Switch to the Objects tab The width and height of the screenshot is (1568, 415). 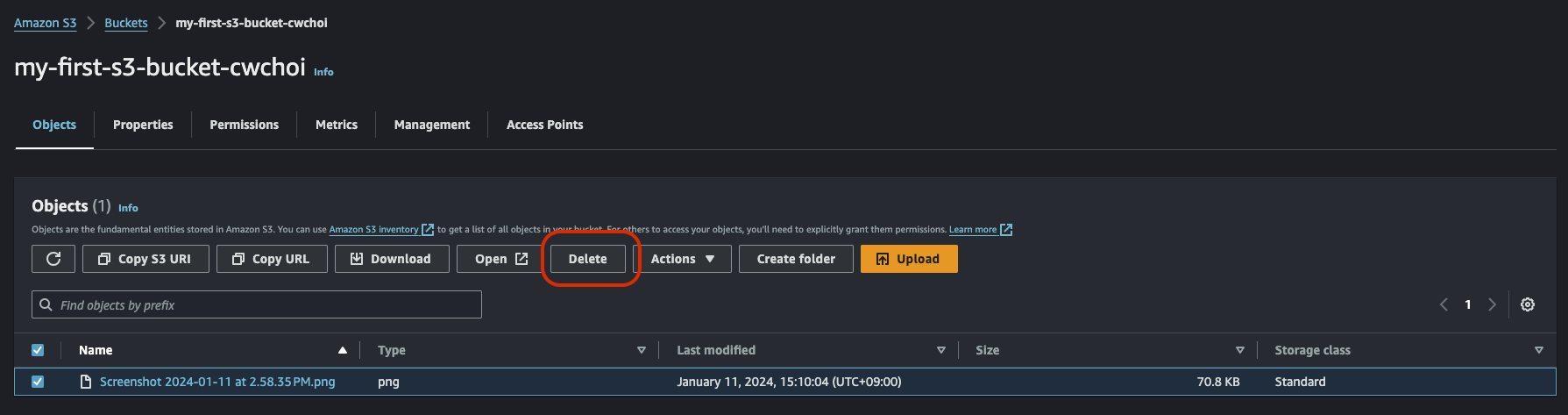tap(54, 125)
